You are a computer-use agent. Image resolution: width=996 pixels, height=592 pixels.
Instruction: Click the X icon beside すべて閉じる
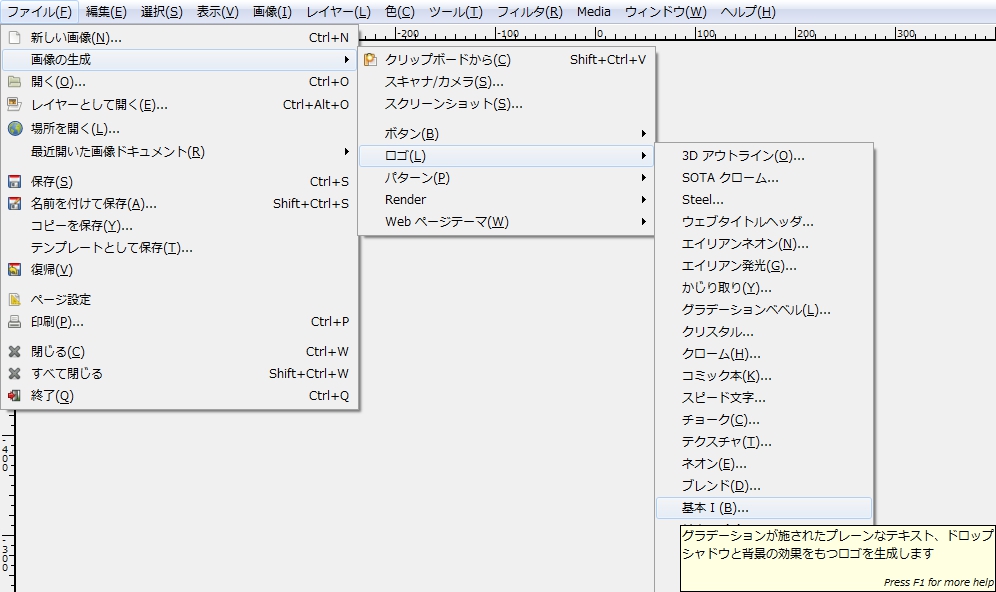point(15,373)
